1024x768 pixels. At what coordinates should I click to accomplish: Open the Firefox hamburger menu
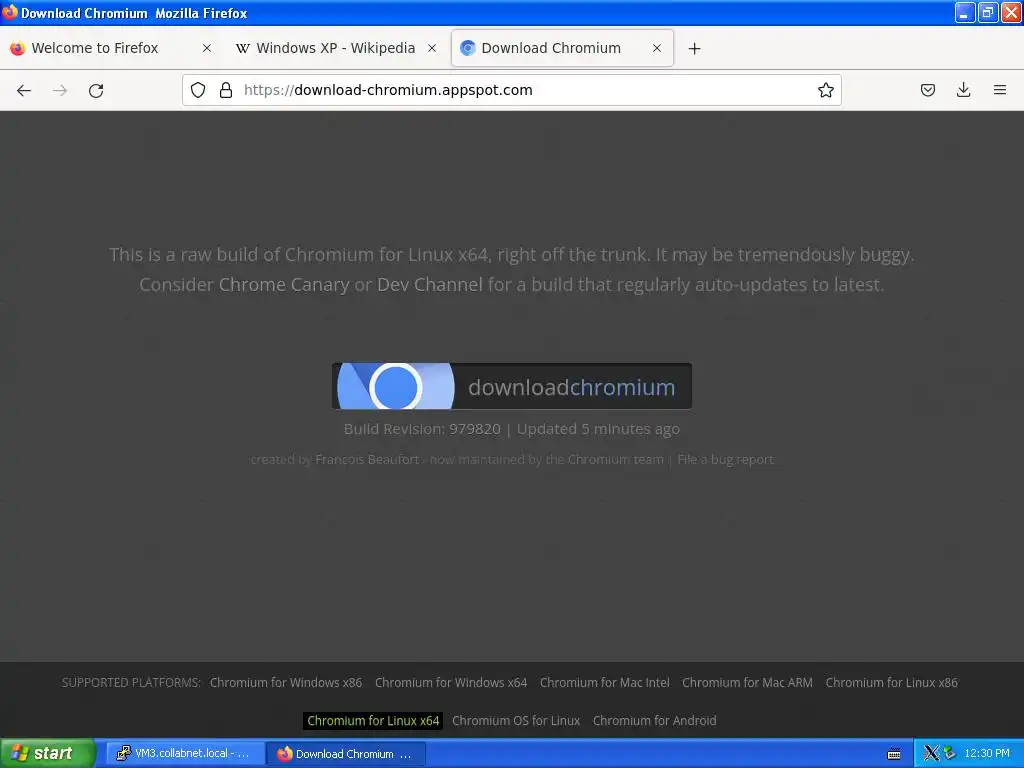[1000, 90]
